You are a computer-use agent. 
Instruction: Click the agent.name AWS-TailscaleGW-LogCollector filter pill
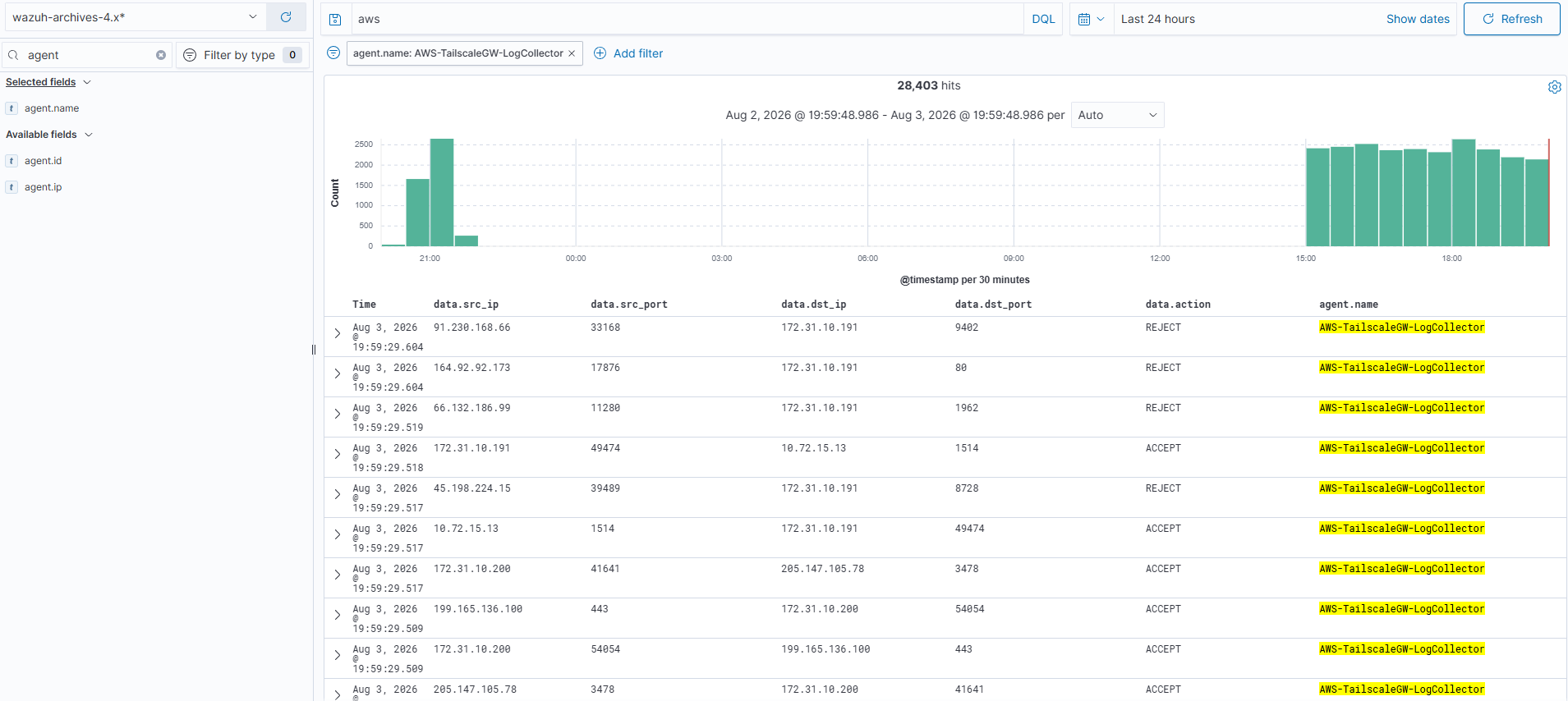pyautogui.click(x=458, y=53)
